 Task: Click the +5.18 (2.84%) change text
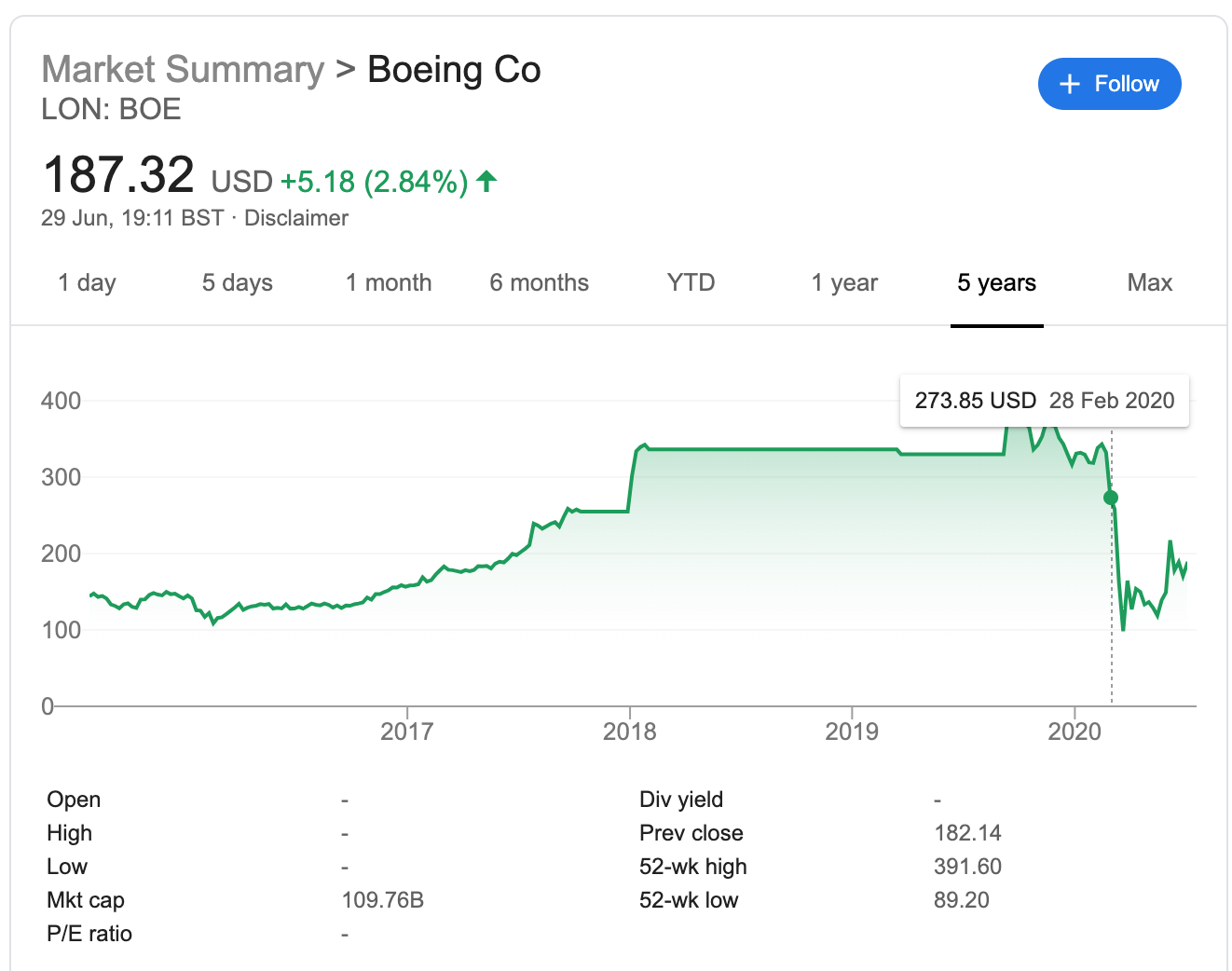point(374,181)
